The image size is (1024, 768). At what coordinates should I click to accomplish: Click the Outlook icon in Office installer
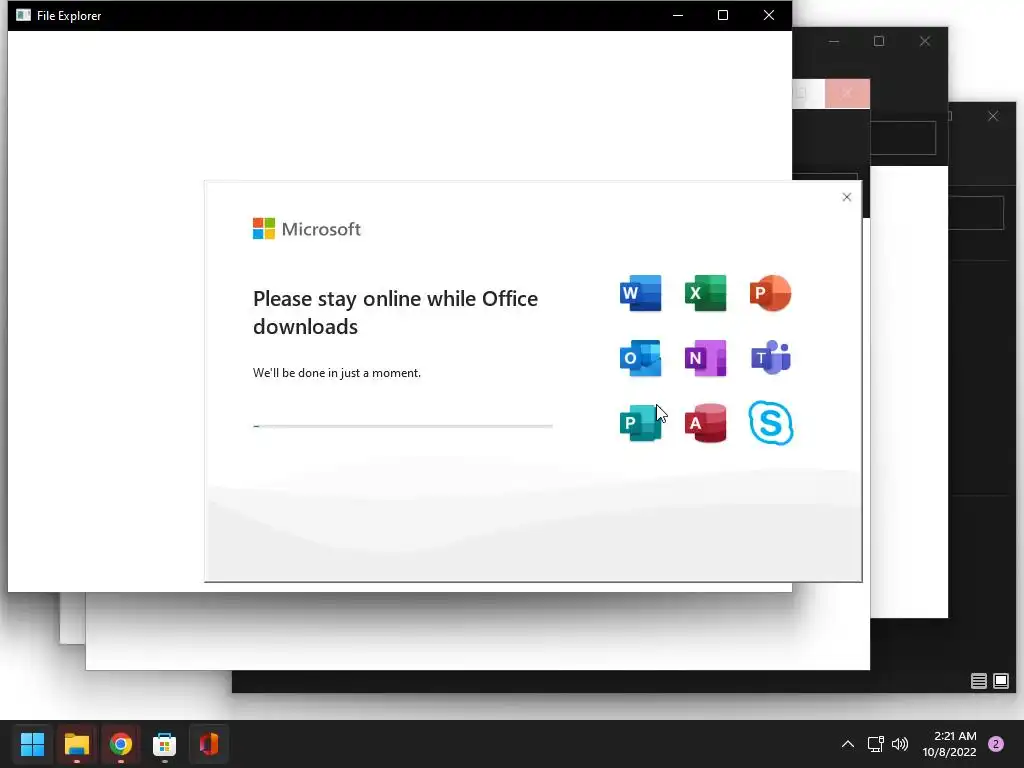pyautogui.click(x=640, y=358)
